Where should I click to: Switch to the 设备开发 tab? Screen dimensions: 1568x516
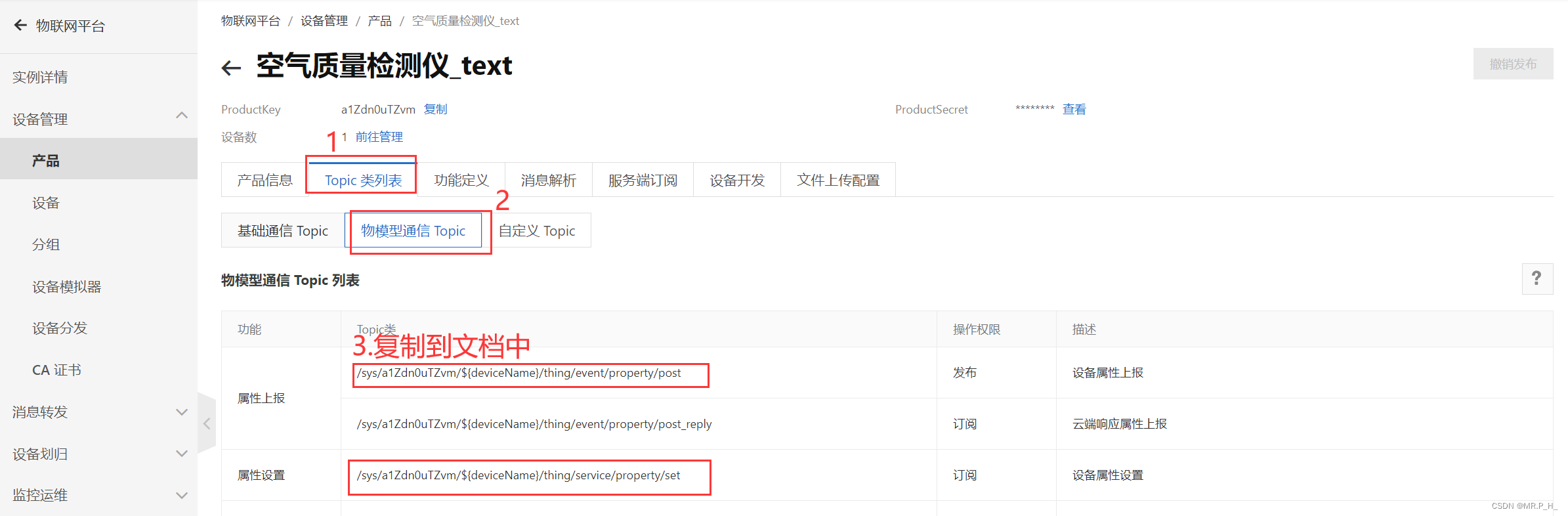coord(737,180)
